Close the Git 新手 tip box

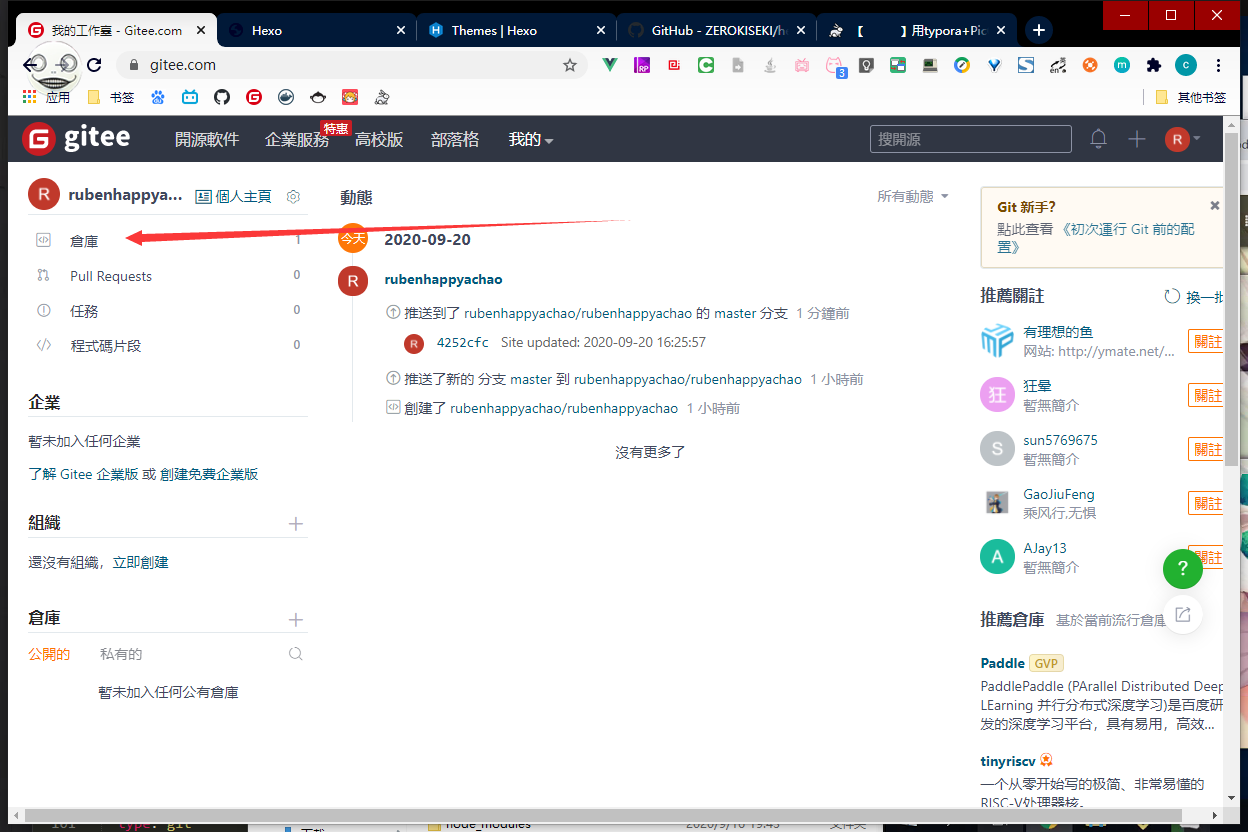1215,205
